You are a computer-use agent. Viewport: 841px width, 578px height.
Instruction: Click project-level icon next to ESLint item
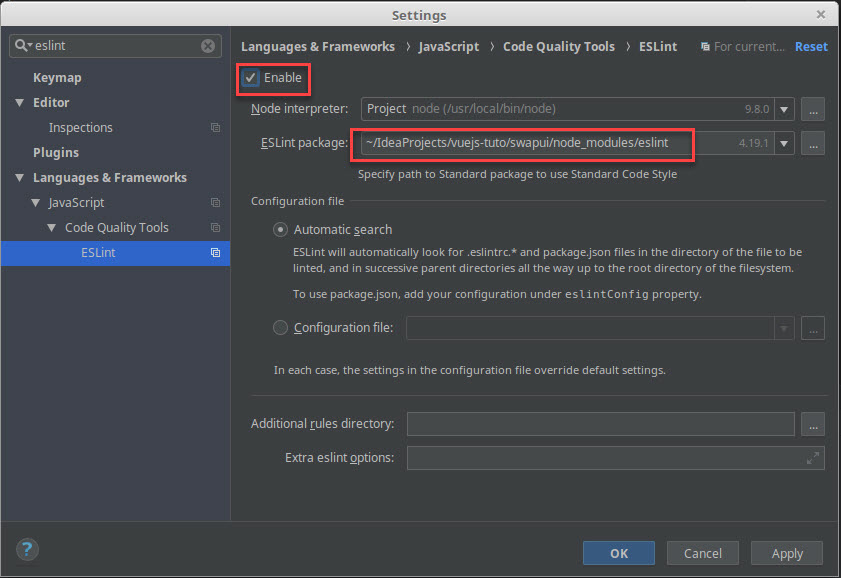tap(215, 253)
